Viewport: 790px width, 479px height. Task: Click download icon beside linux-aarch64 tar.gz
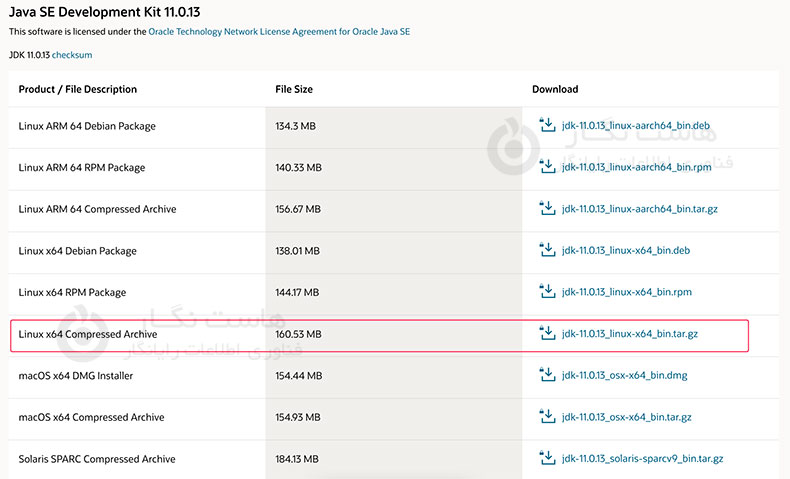coord(546,209)
